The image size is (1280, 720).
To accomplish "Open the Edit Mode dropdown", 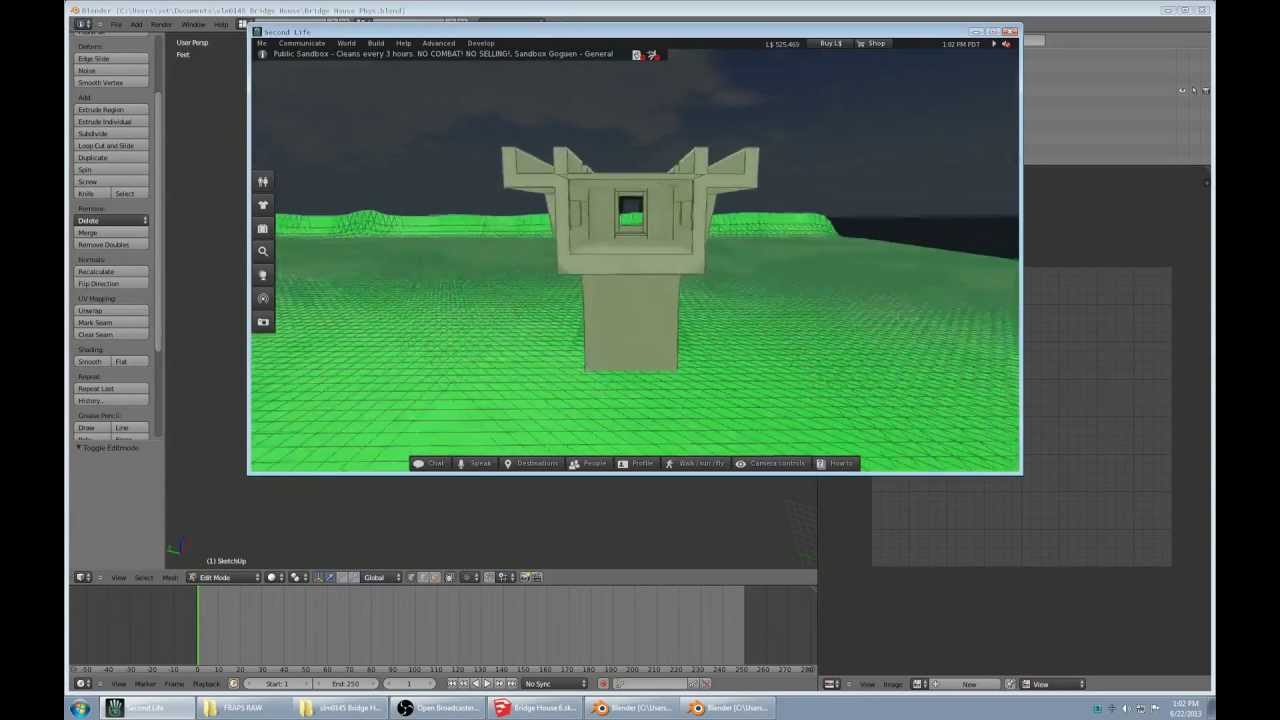I will point(226,577).
